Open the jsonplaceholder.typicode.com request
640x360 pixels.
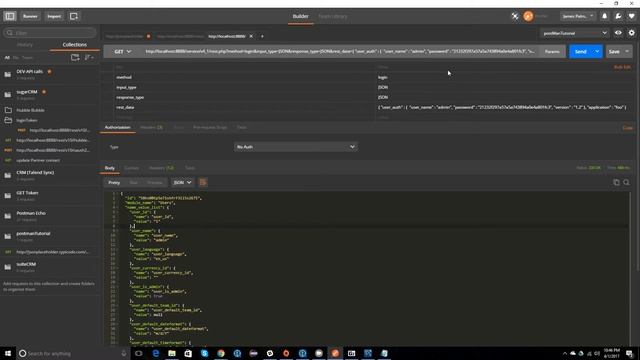[52, 252]
